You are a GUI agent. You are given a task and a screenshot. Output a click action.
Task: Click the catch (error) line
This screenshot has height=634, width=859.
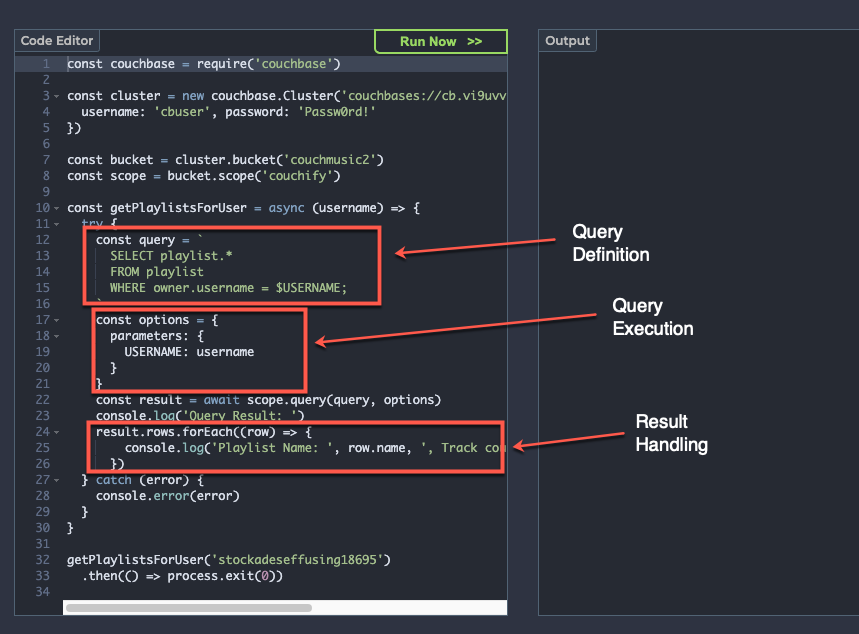pyautogui.click(x=142, y=480)
